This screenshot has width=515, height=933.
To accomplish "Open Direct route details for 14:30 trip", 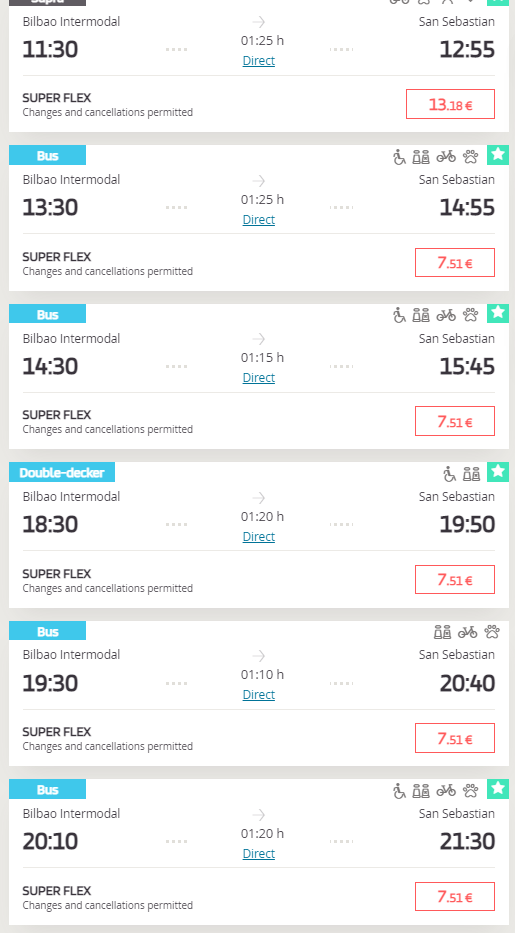I will [259, 378].
